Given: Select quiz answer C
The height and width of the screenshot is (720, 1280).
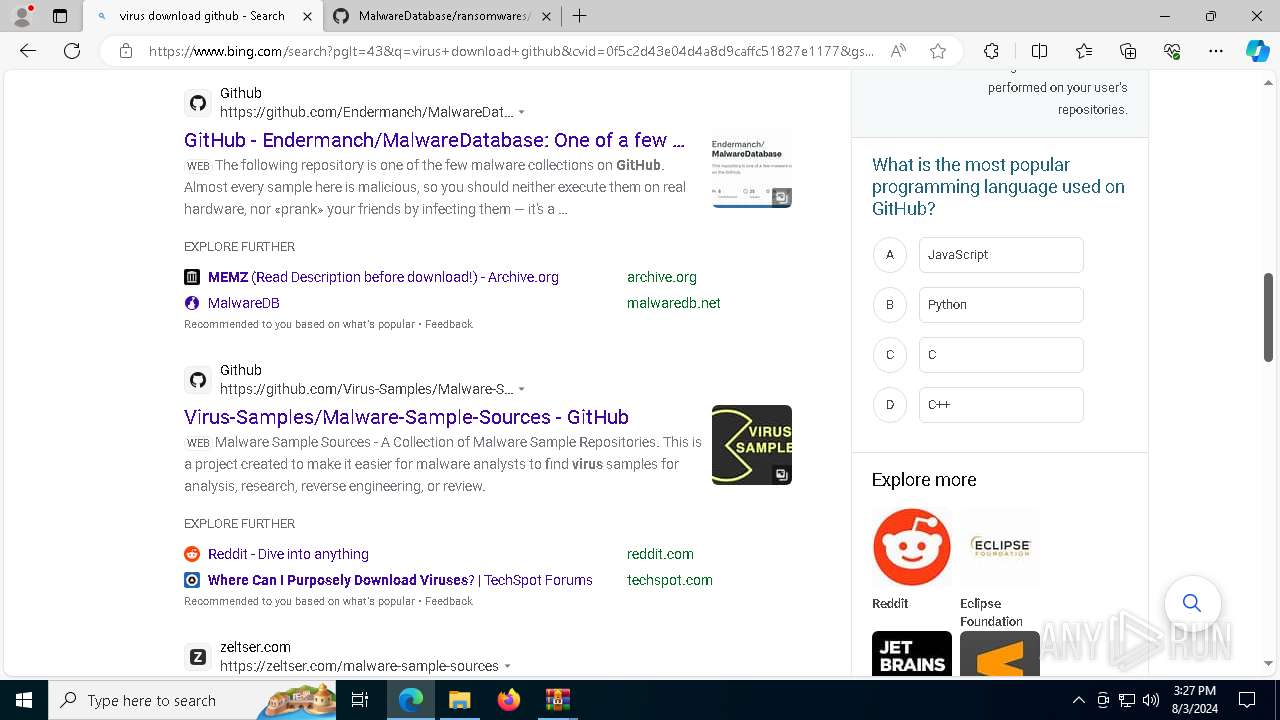Looking at the screenshot, I should tap(1001, 355).
